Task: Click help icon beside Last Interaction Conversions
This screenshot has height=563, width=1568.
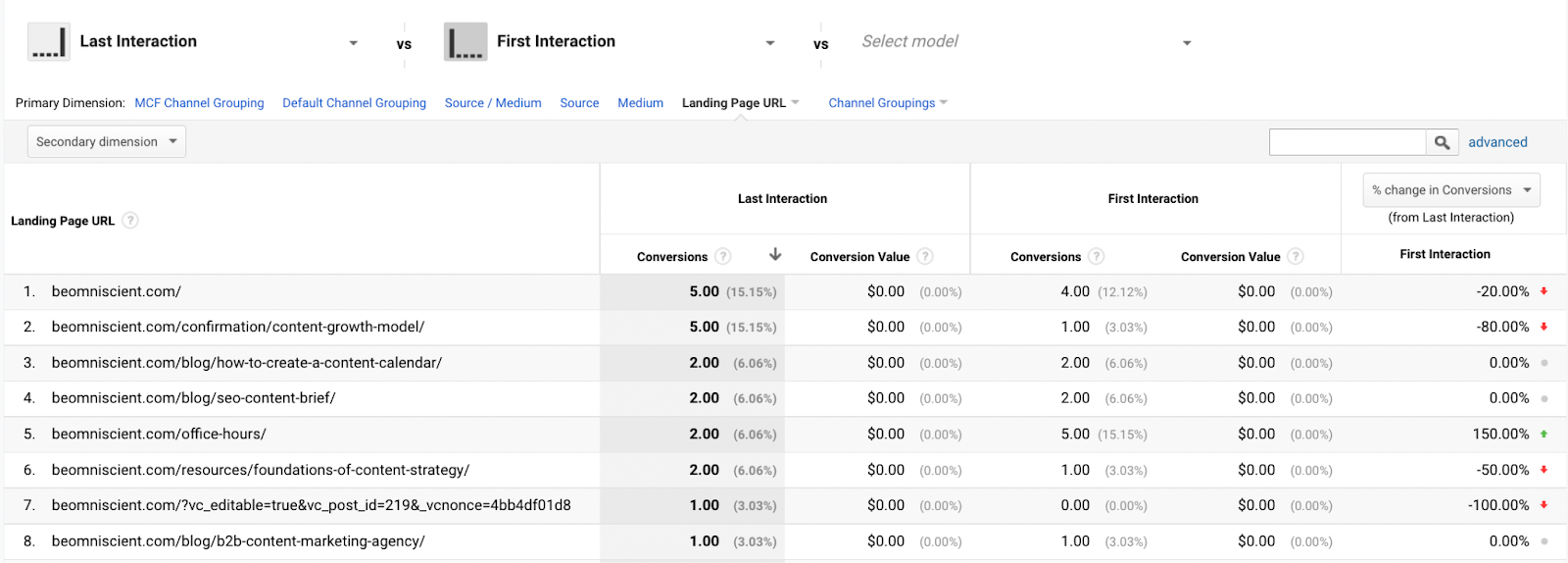Action: pos(723,257)
